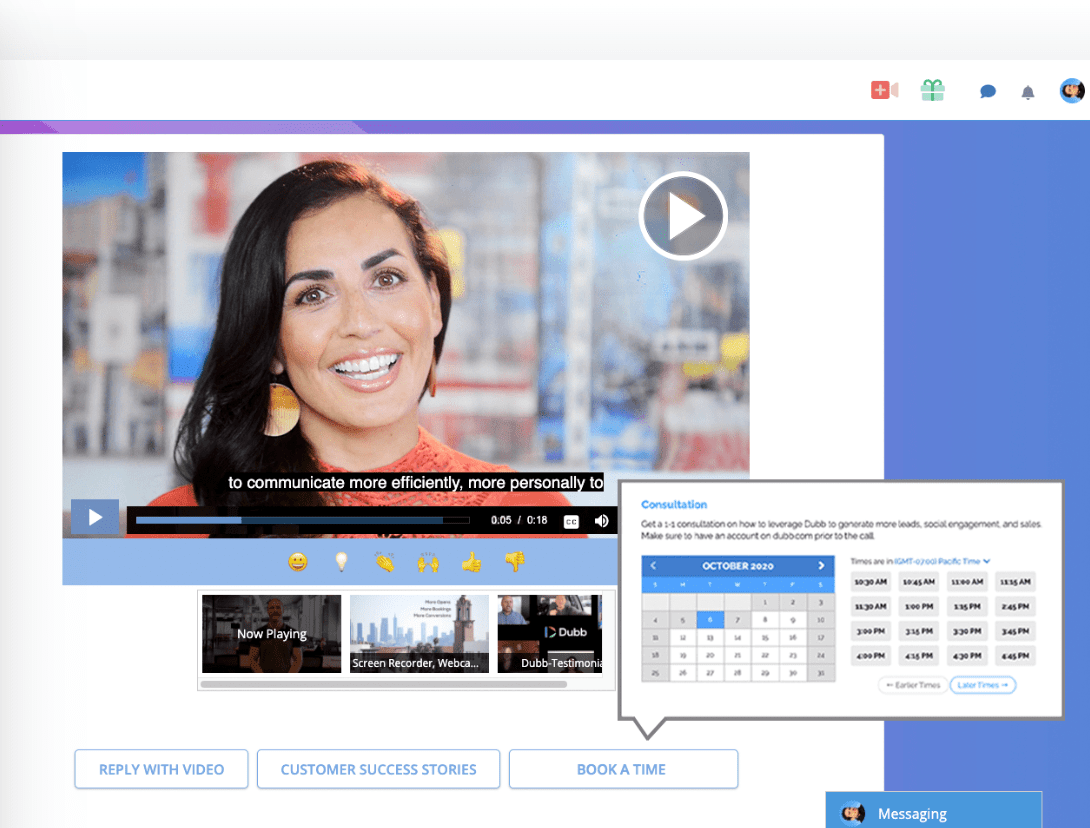
Task: Choose the 2:45 PM time slot
Action: (x=1015, y=607)
